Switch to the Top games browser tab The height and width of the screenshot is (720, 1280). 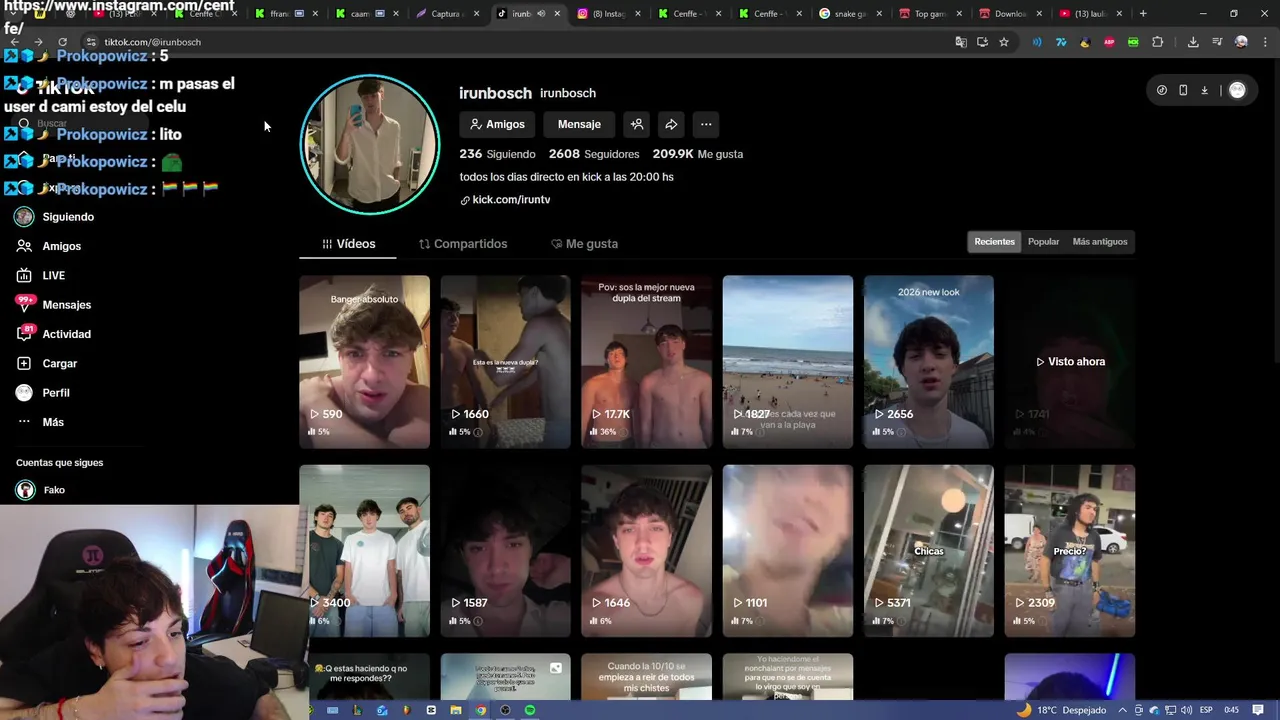tap(931, 14)
